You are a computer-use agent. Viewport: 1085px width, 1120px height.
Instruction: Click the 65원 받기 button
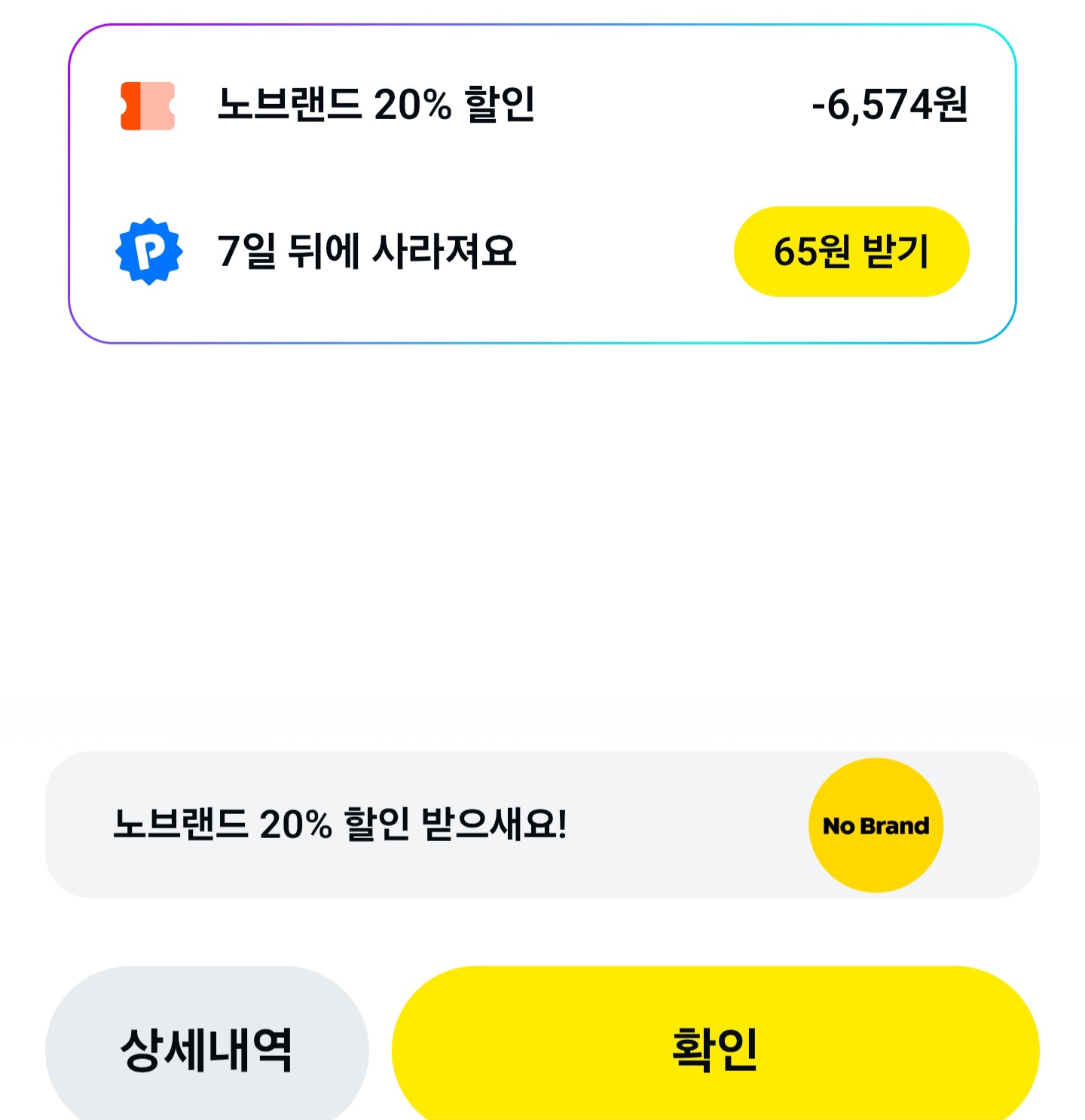pyautogui.click(x=851, y=251)
